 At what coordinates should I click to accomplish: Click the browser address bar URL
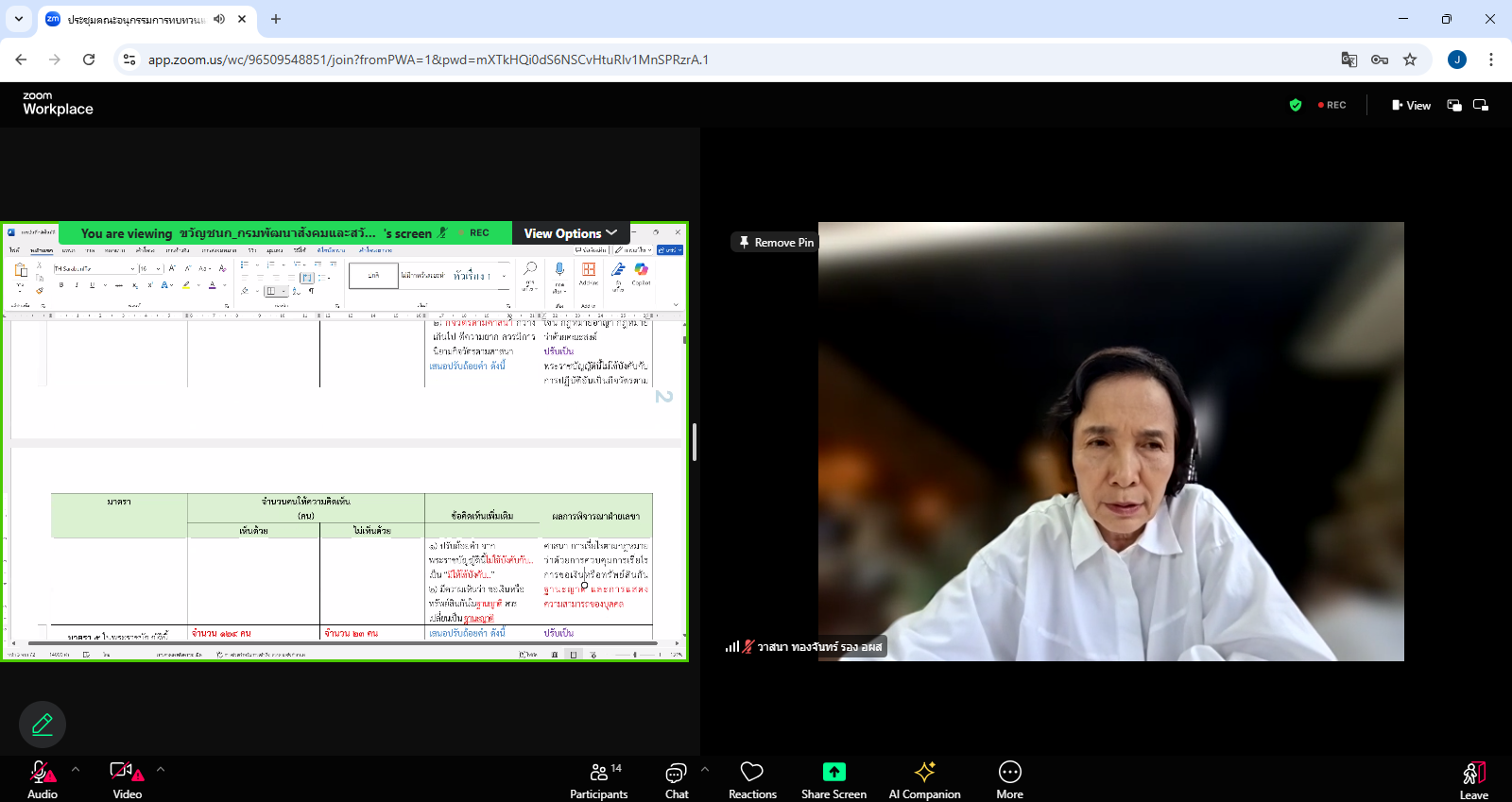428,60
